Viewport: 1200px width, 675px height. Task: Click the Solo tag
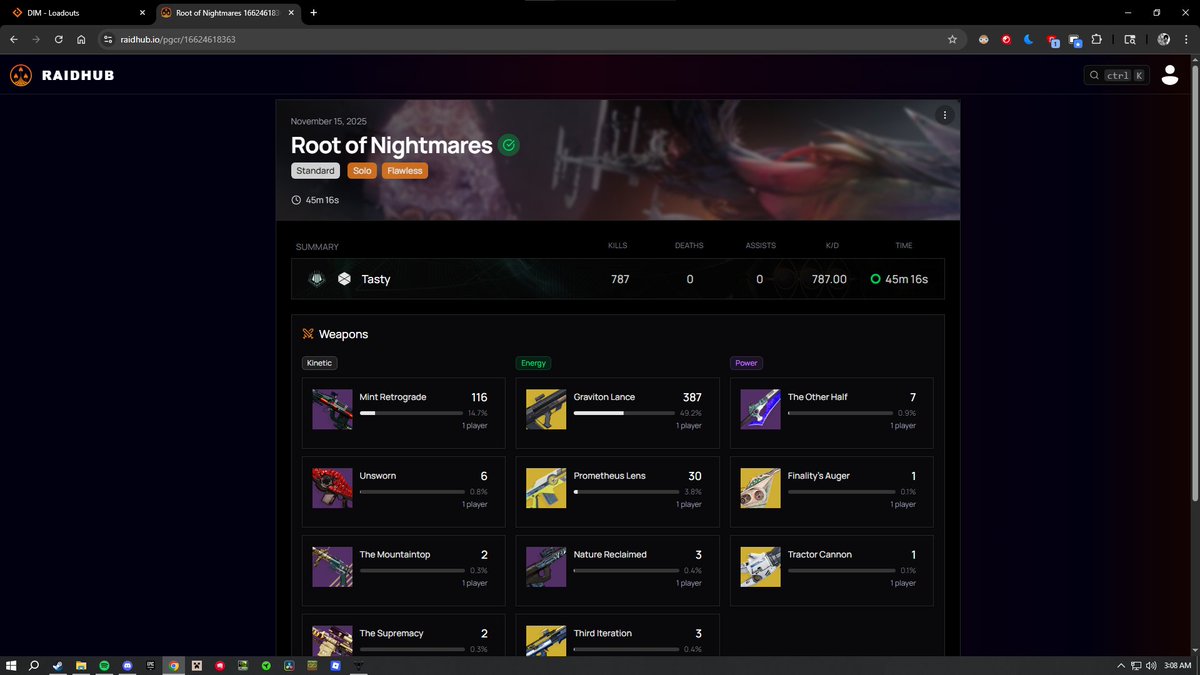coord(362,171)
